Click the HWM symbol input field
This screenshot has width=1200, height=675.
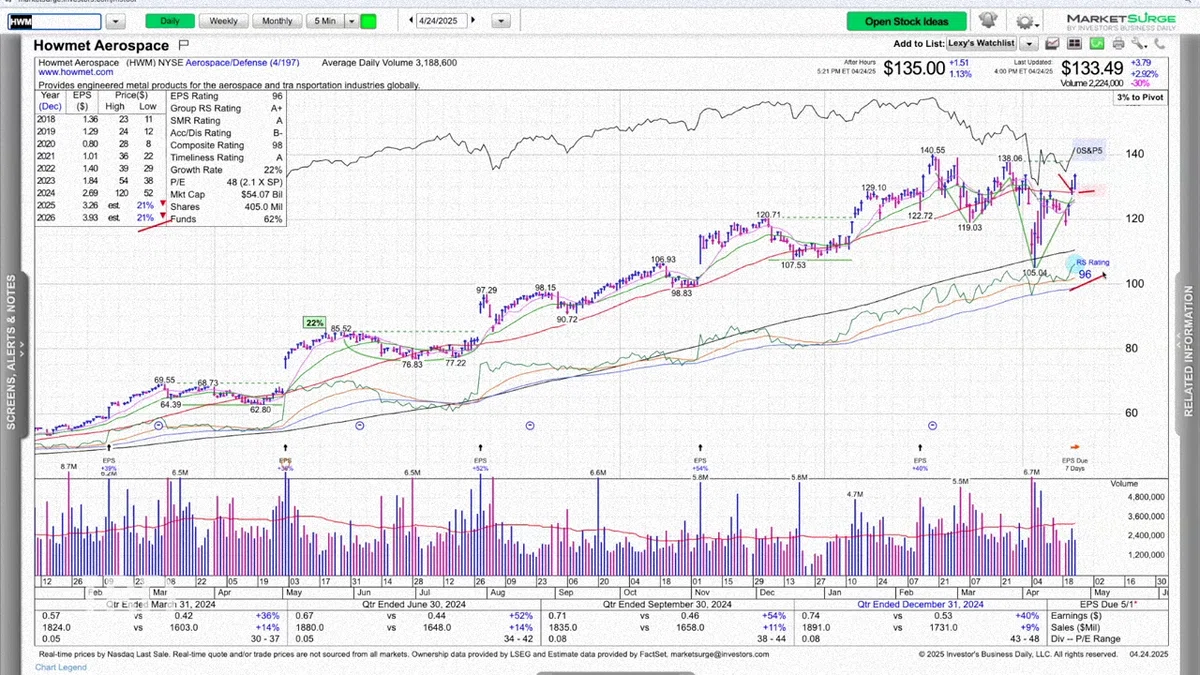pos(55,21)
